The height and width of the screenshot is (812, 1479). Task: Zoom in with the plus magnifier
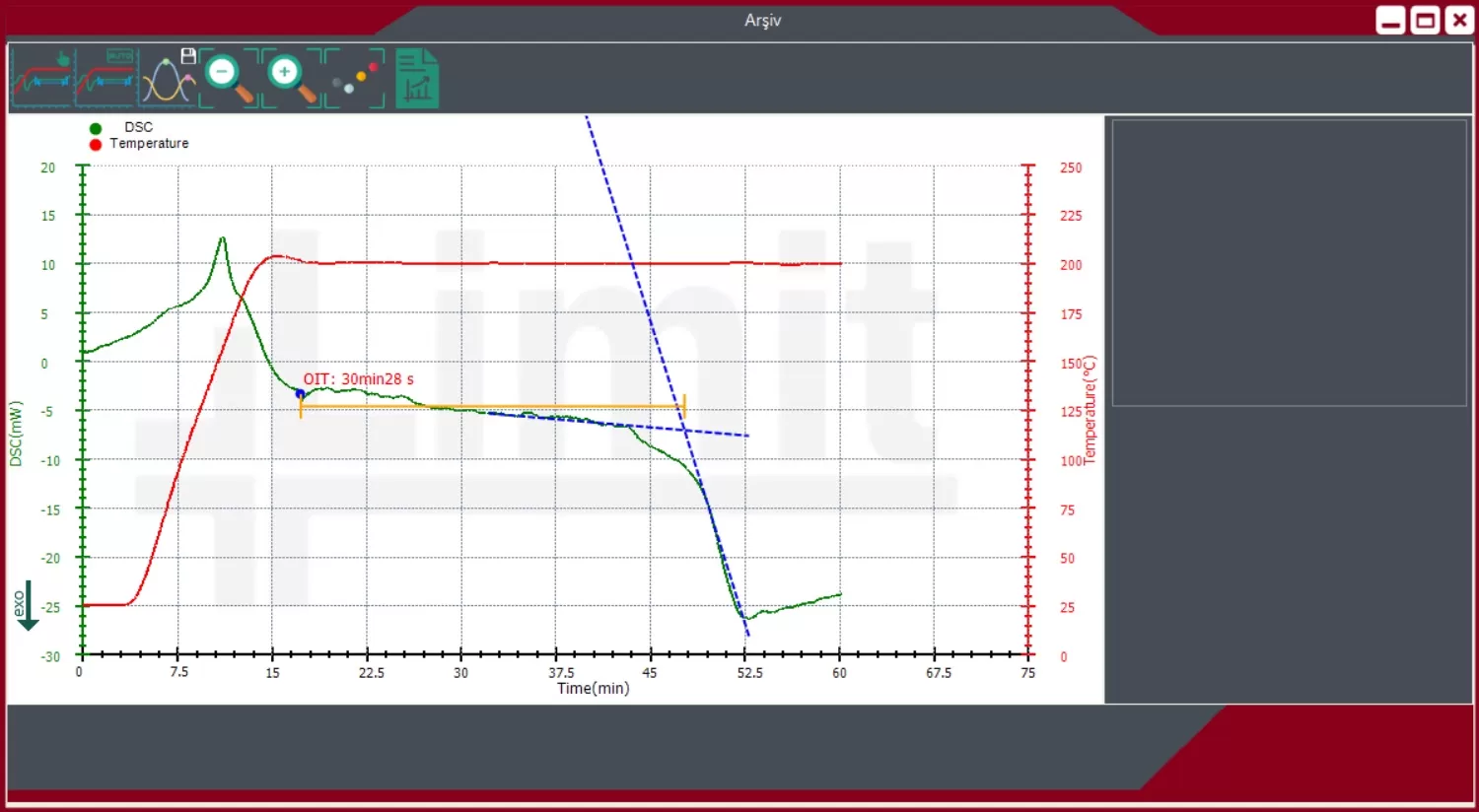[x=293, y=78]
